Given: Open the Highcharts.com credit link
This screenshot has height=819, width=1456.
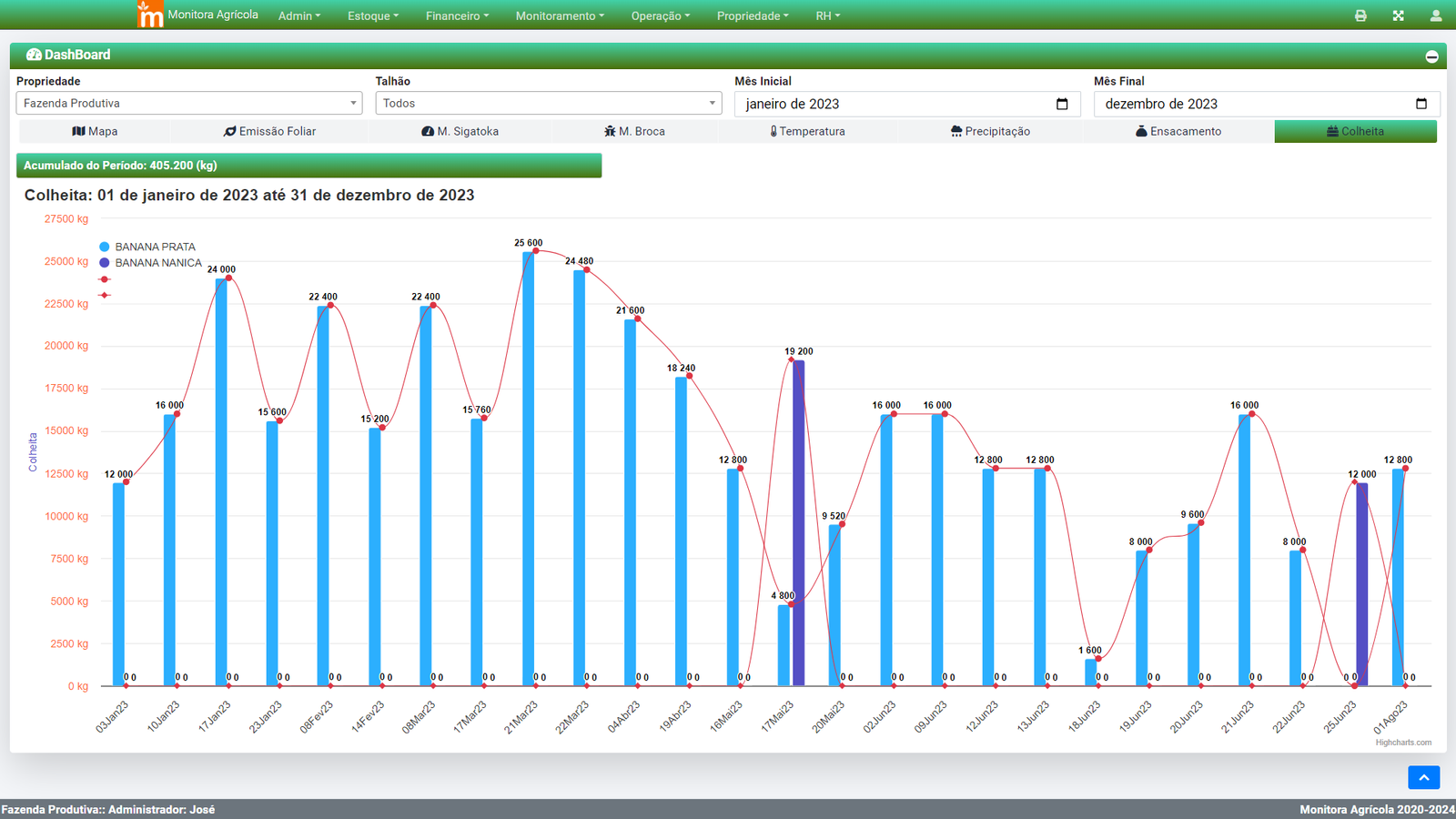Looking at the screenshot, I should [x=1403, y=743].
